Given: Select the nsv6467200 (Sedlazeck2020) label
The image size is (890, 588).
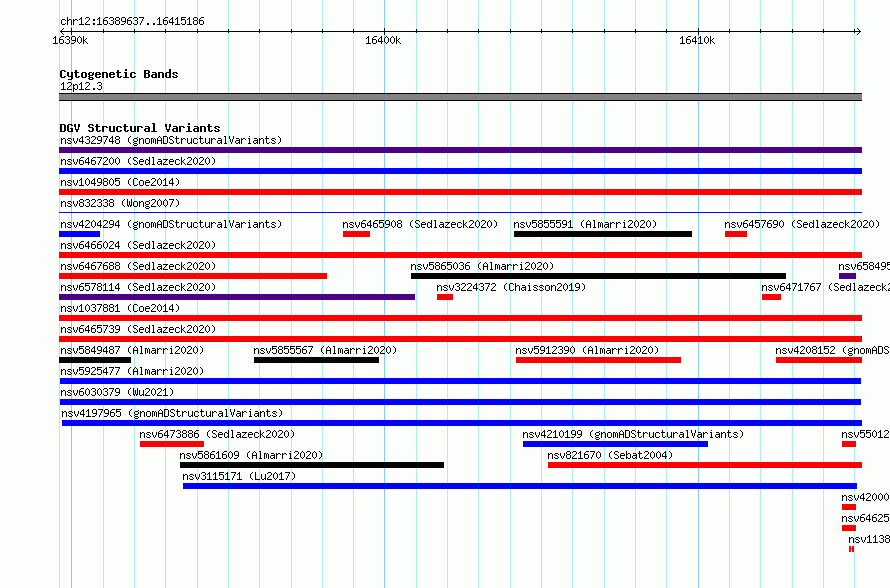Looking at the screenshot, I should pyautogui.click(x=138, y=161).
